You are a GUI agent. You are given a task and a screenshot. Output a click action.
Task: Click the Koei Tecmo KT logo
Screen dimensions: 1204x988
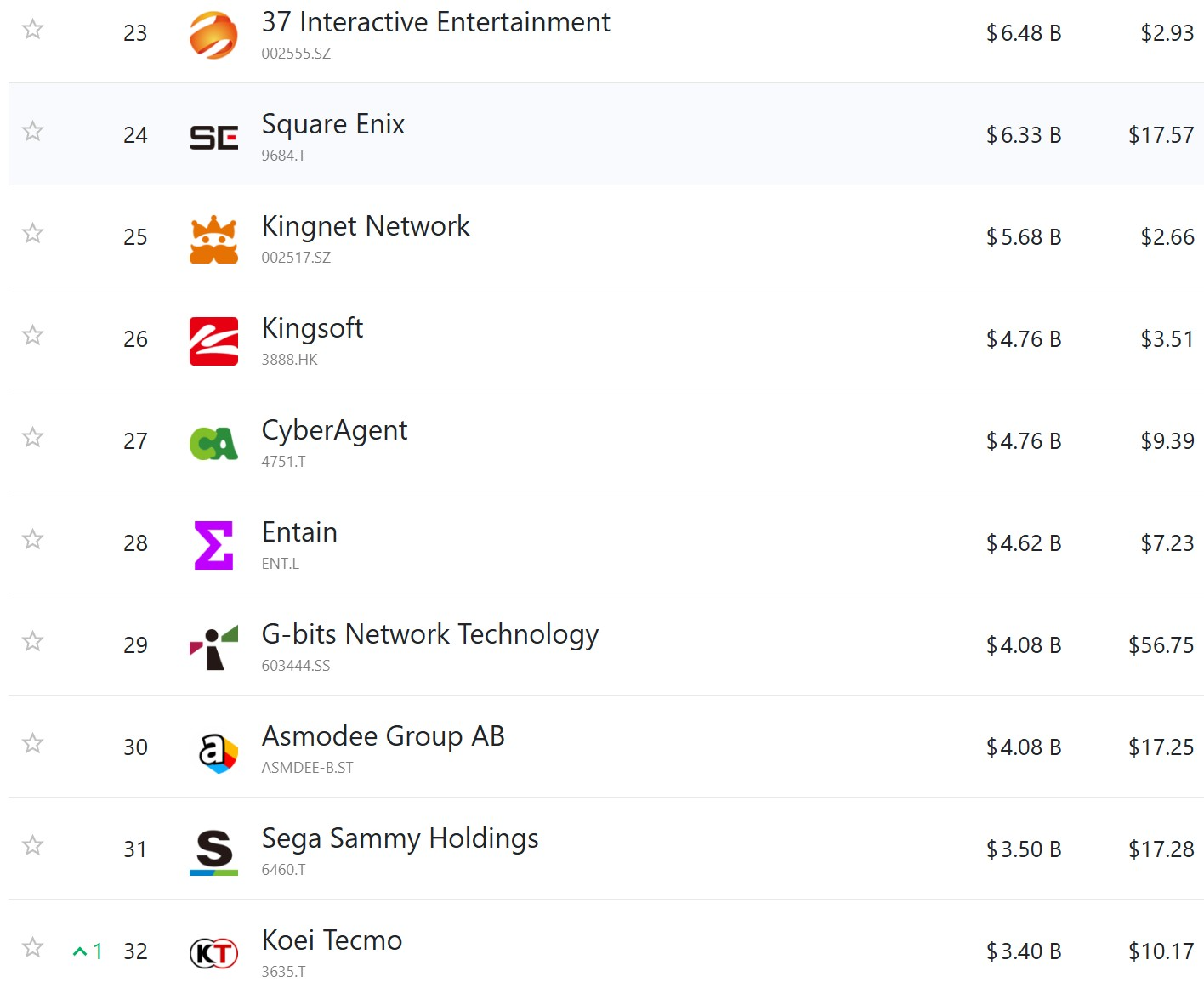213,953
